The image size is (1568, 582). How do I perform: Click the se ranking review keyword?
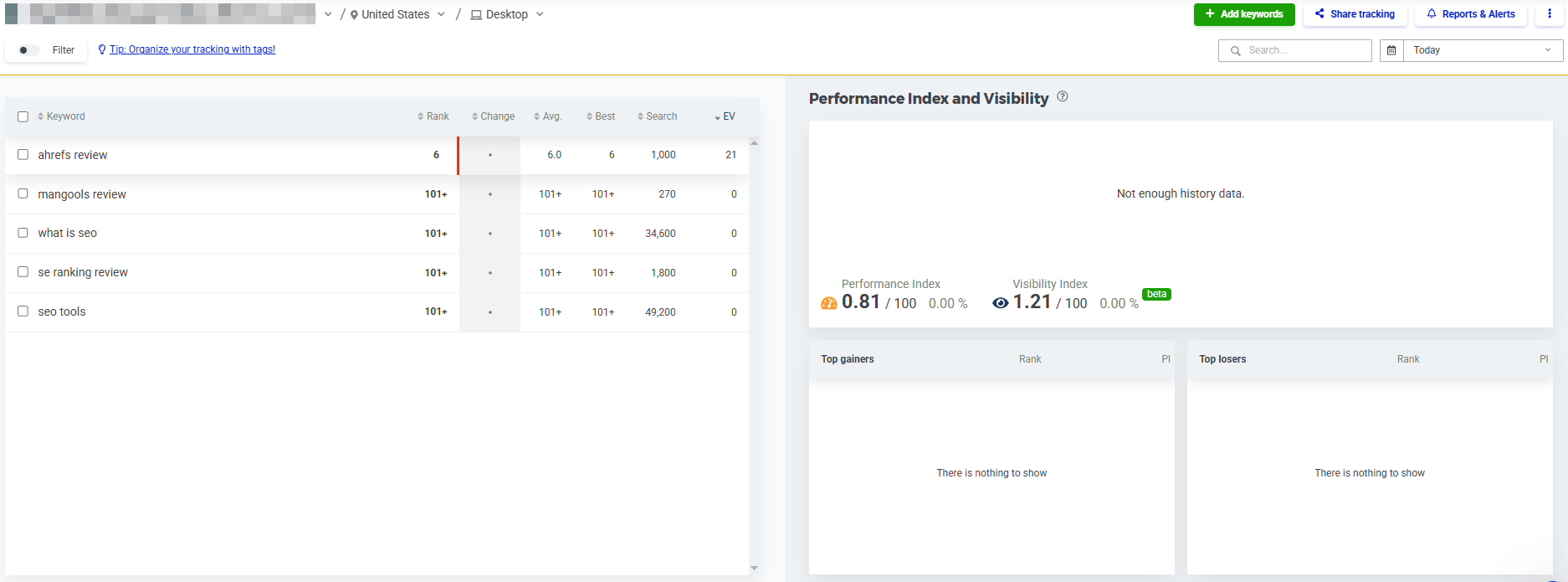coord(83,272)
